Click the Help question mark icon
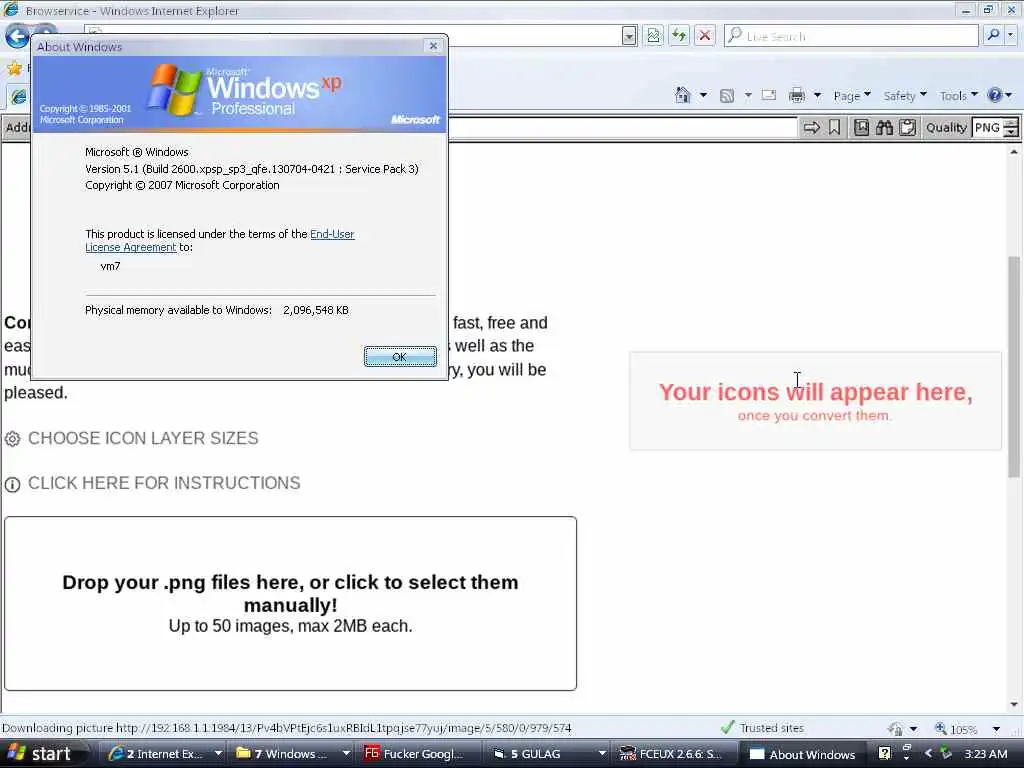 995,95
